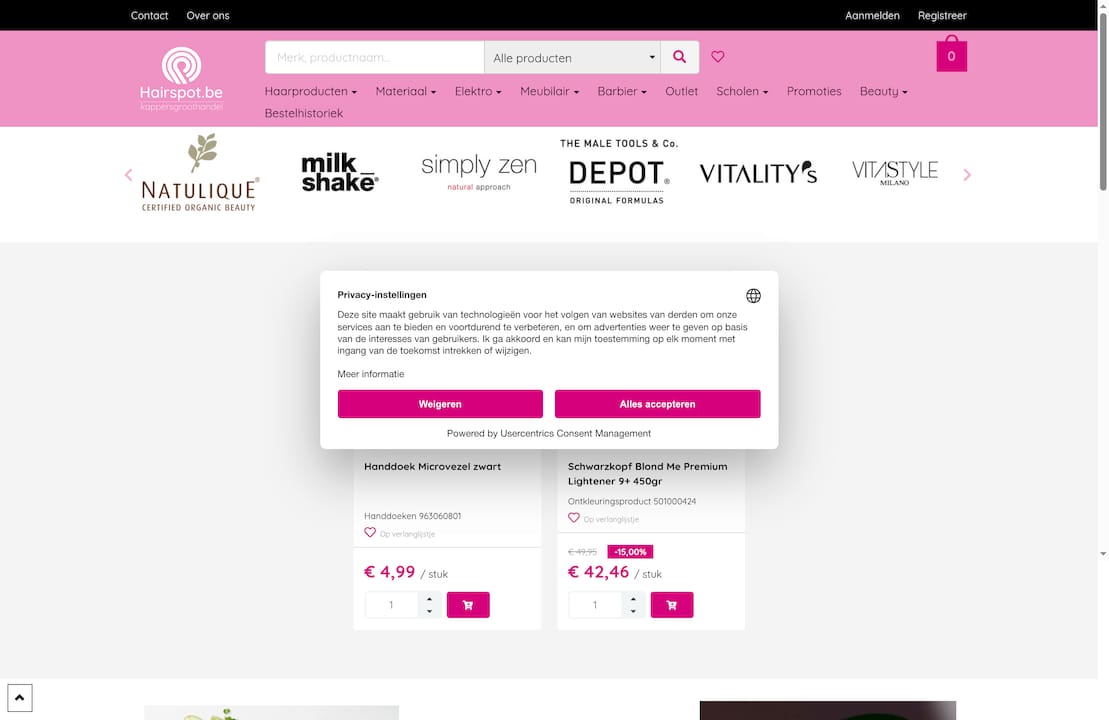Screen dimensions: 1109x720
Task: Open Over ons in top bar
Action: click(208, 16)
